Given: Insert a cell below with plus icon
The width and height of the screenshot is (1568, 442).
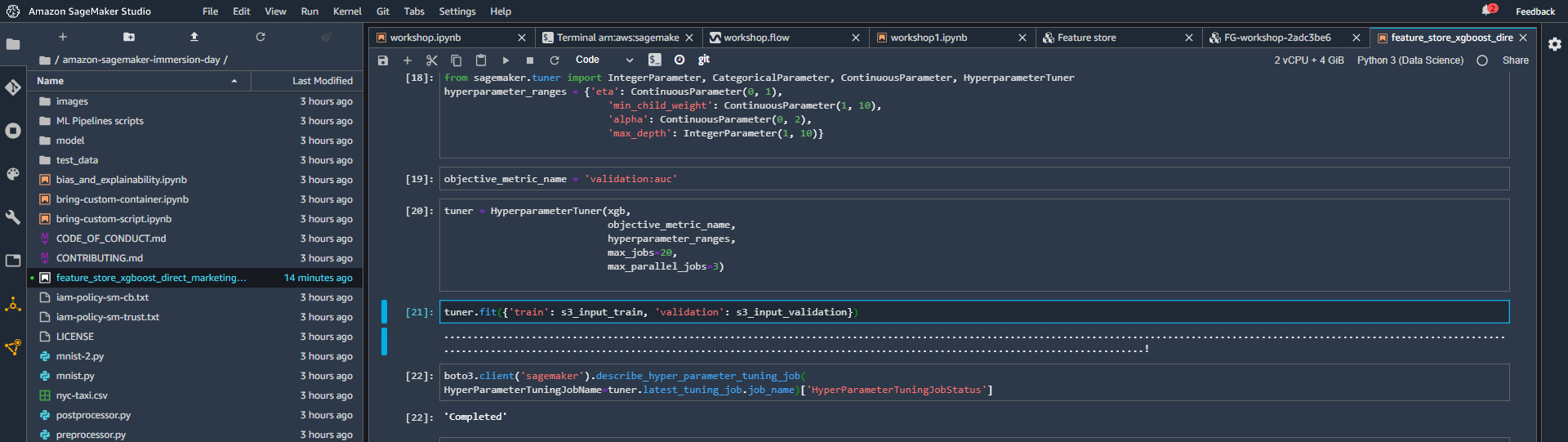Looking at the screenshot, I should click(408, 60).
